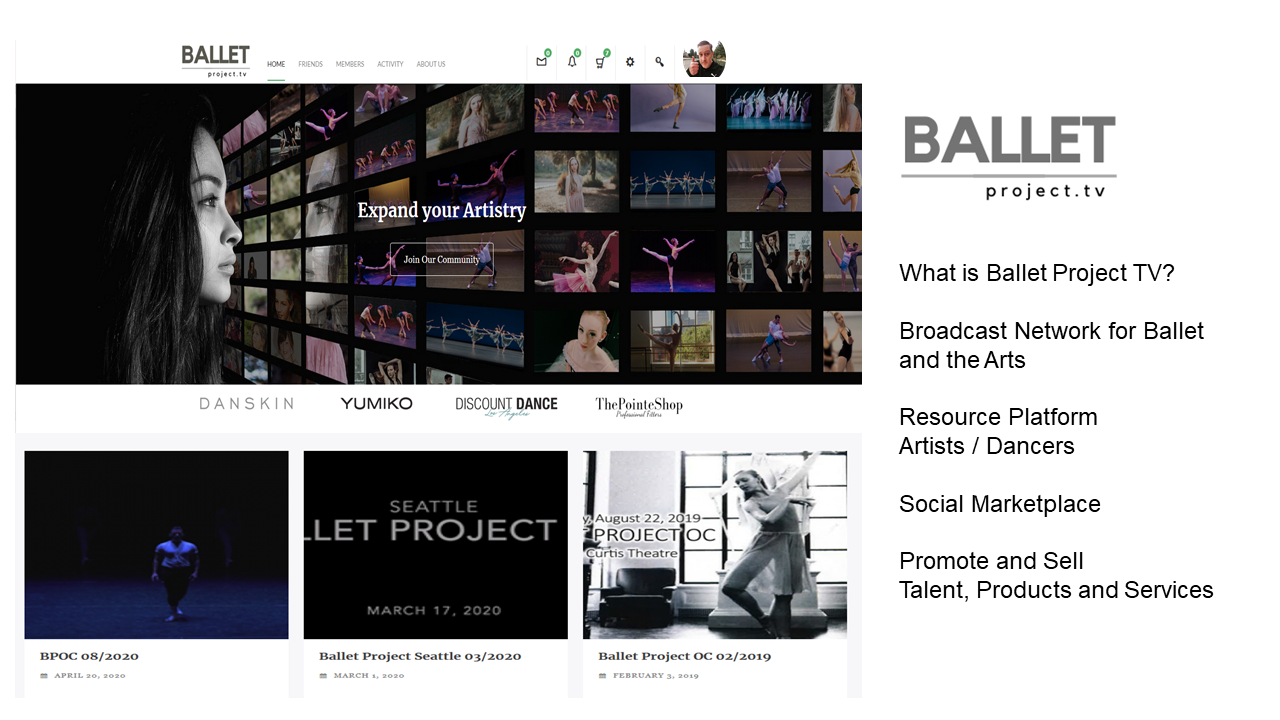Screen dimensions: 1280x720
Task: Click the Ballet Project Seattle 03/2020 title
Action: [x=420, y=656]
